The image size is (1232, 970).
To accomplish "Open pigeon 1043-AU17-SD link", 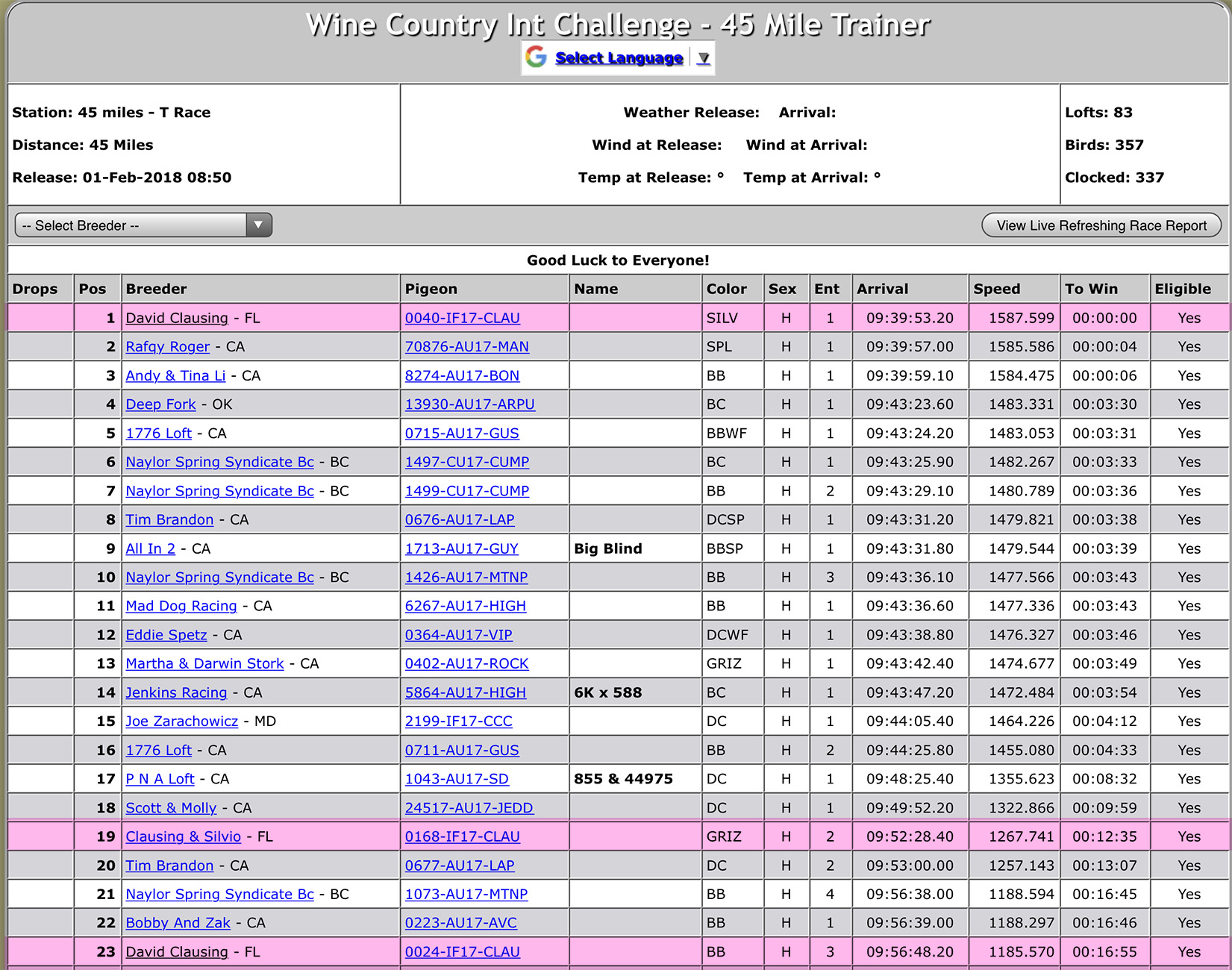I will (457, 780).
